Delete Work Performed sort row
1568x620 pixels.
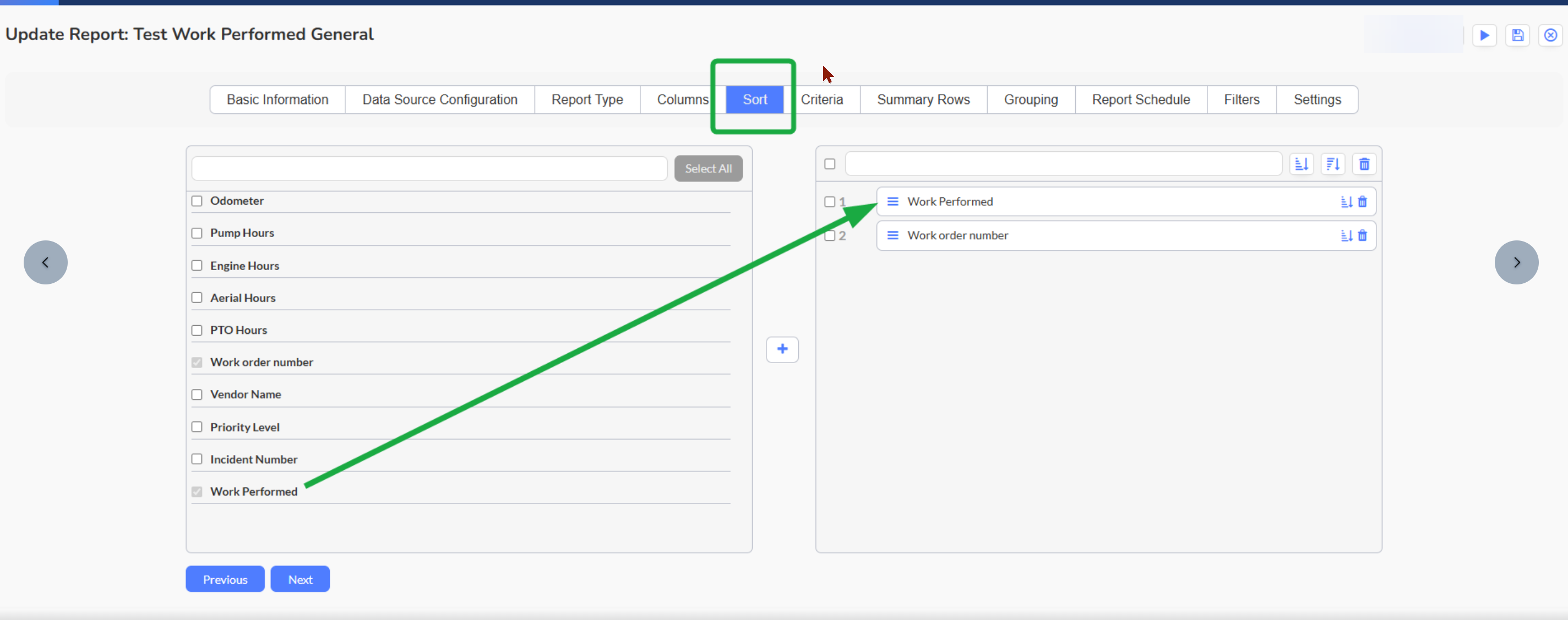click(1362, 202)
